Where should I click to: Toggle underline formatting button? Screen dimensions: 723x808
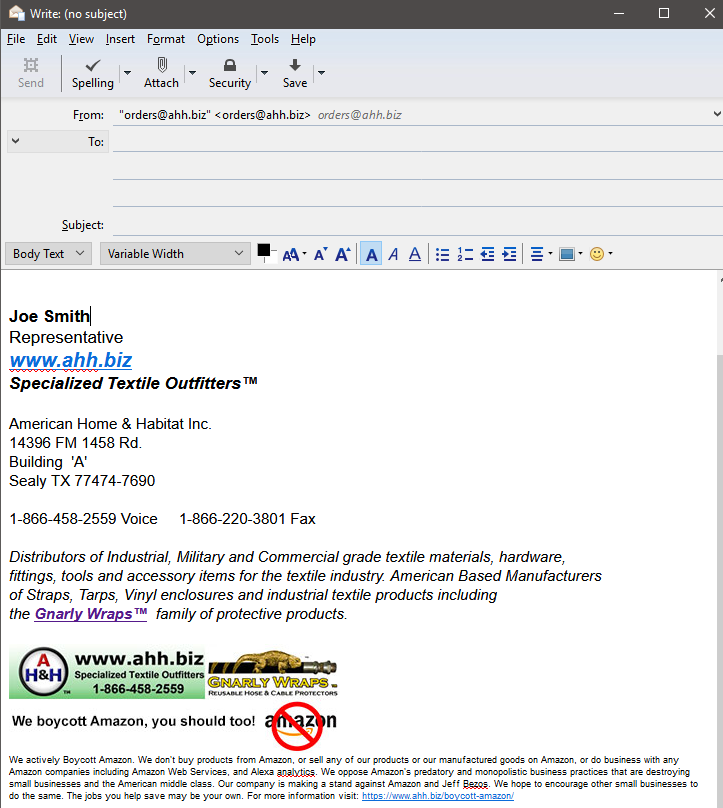point(414,254)
